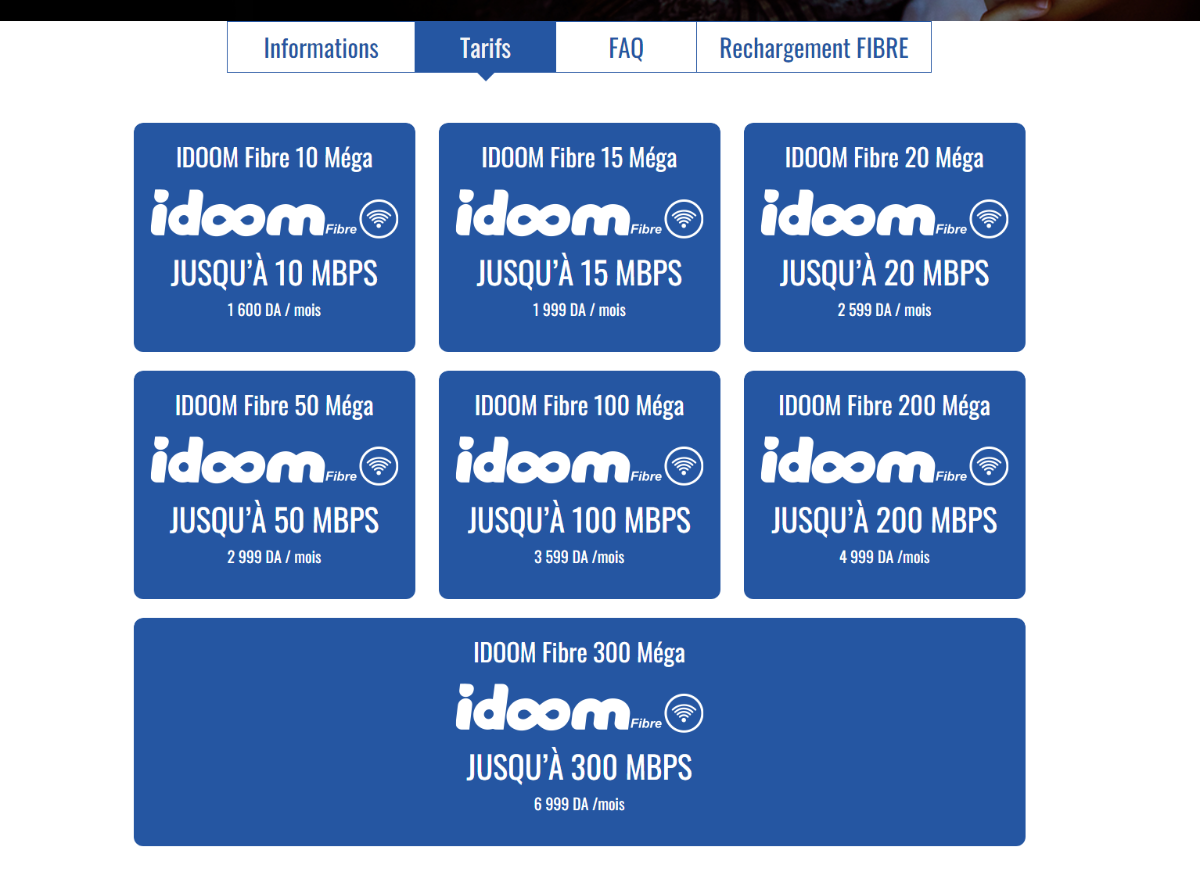Image resolution: width=1200 pixels, height=872 pixels.
Task: Click the Wi-Fi icon in Fibre 200 Méga card
Action: tap(989, 466)
